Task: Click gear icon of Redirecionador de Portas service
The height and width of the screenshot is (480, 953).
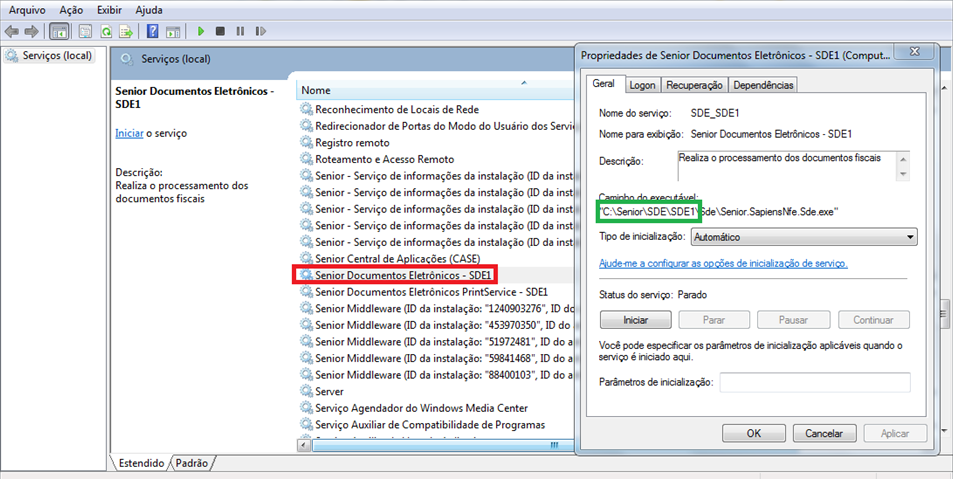Action: (306, 126)
